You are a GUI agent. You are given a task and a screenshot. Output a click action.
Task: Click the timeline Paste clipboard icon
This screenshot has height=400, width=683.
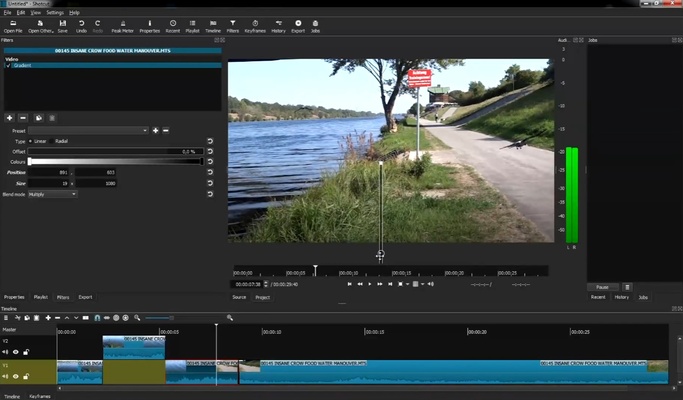coord(37,318)
